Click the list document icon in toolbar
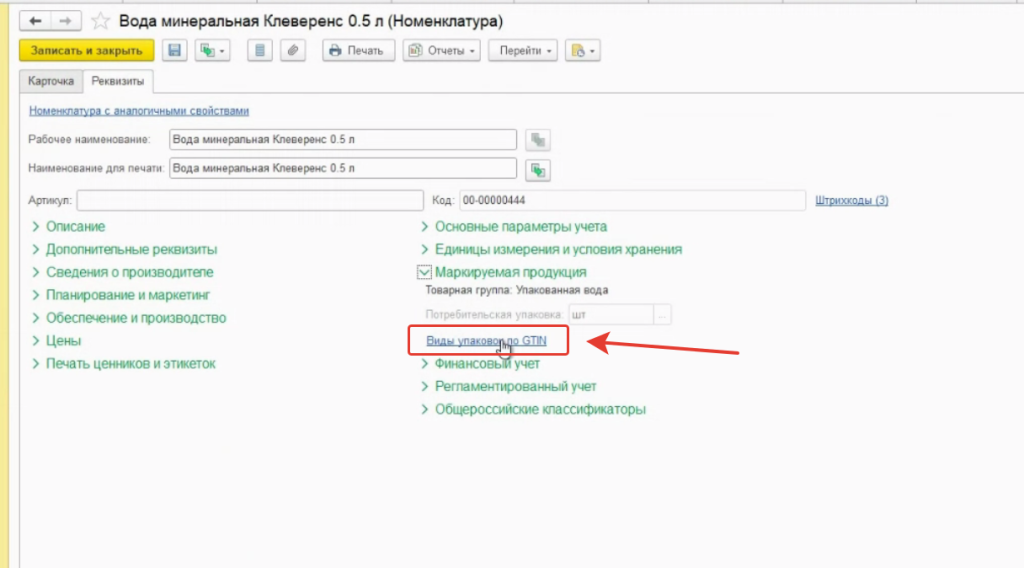1024x568 pixels. [x=260, y=50]
